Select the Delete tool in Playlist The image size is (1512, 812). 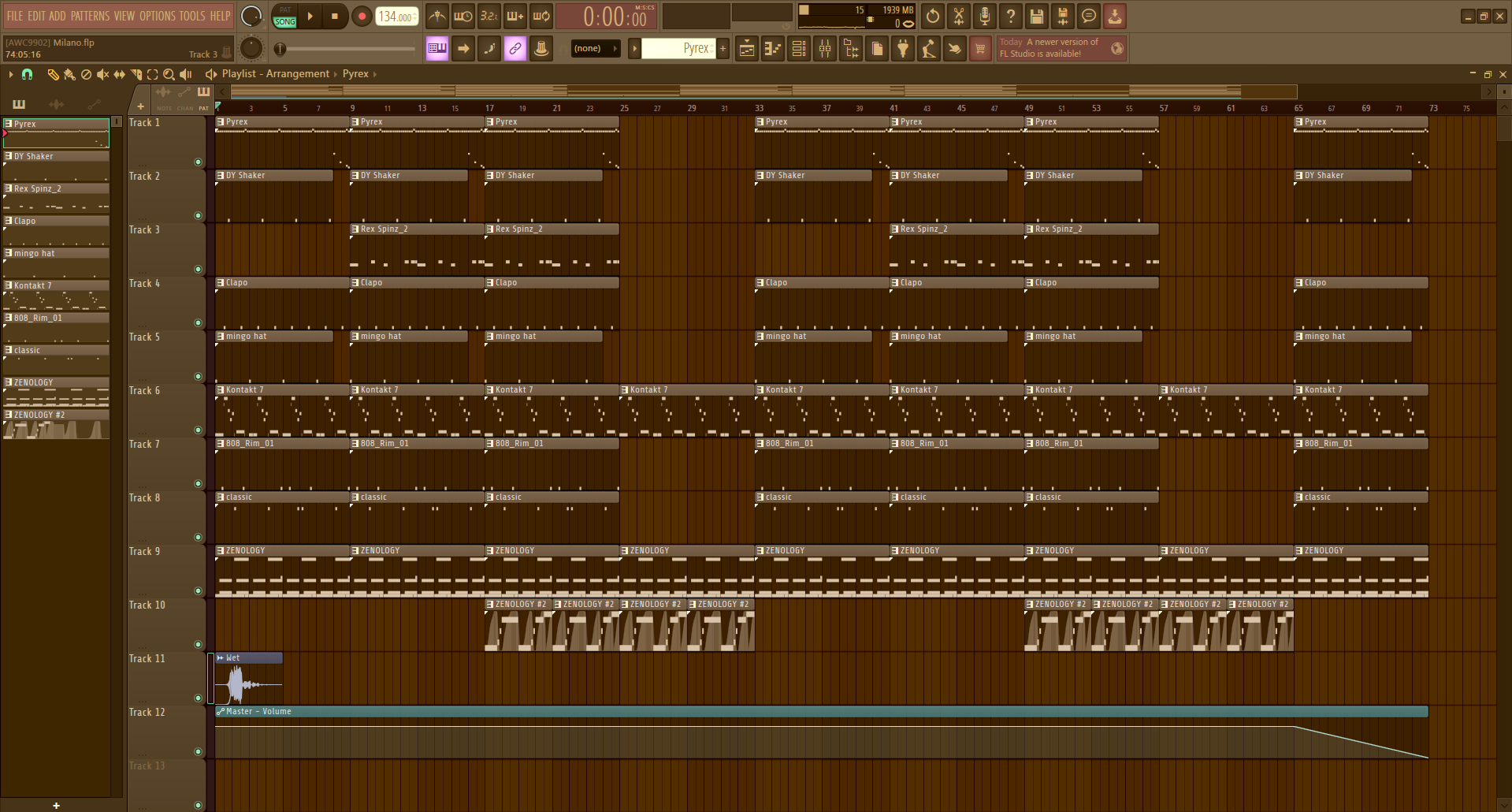[x=86, y=74]
